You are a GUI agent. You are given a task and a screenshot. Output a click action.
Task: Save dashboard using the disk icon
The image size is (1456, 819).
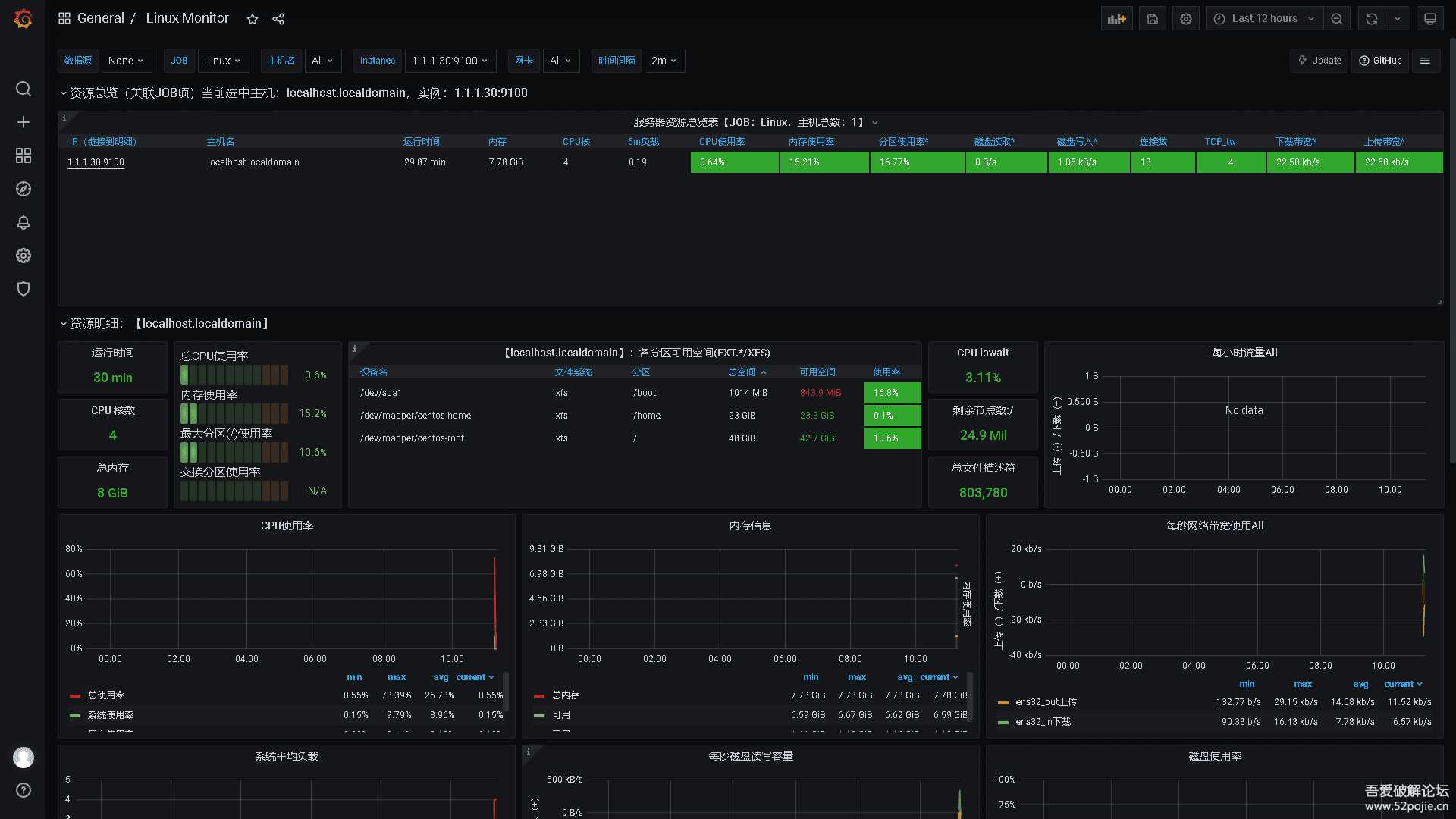1152,19
